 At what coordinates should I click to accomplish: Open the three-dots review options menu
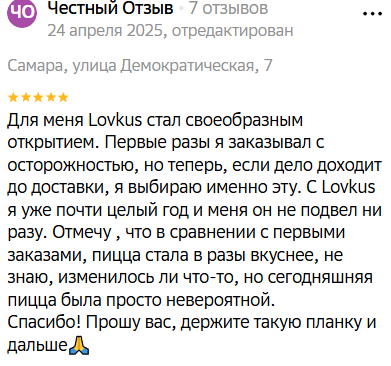point(372,14)
